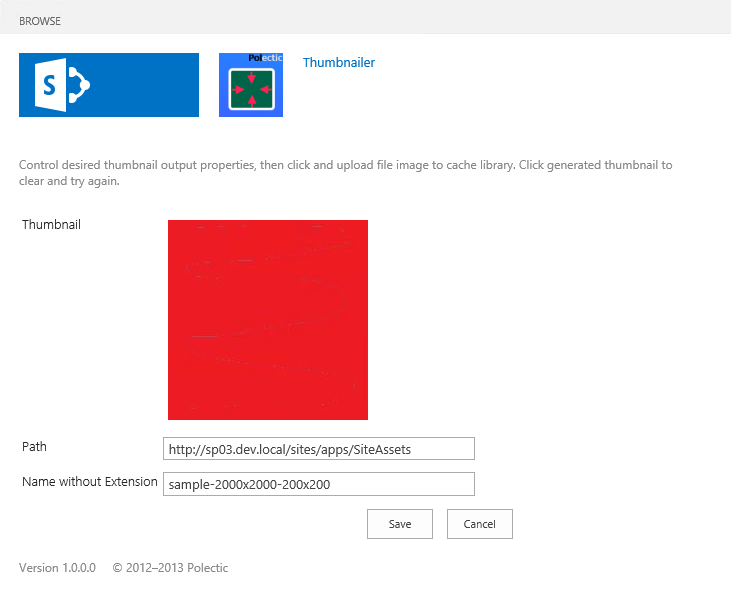This screenshot has height=615, width=731.
Task: Select the Thumbnail label text
Action: (x=51, y=225)
